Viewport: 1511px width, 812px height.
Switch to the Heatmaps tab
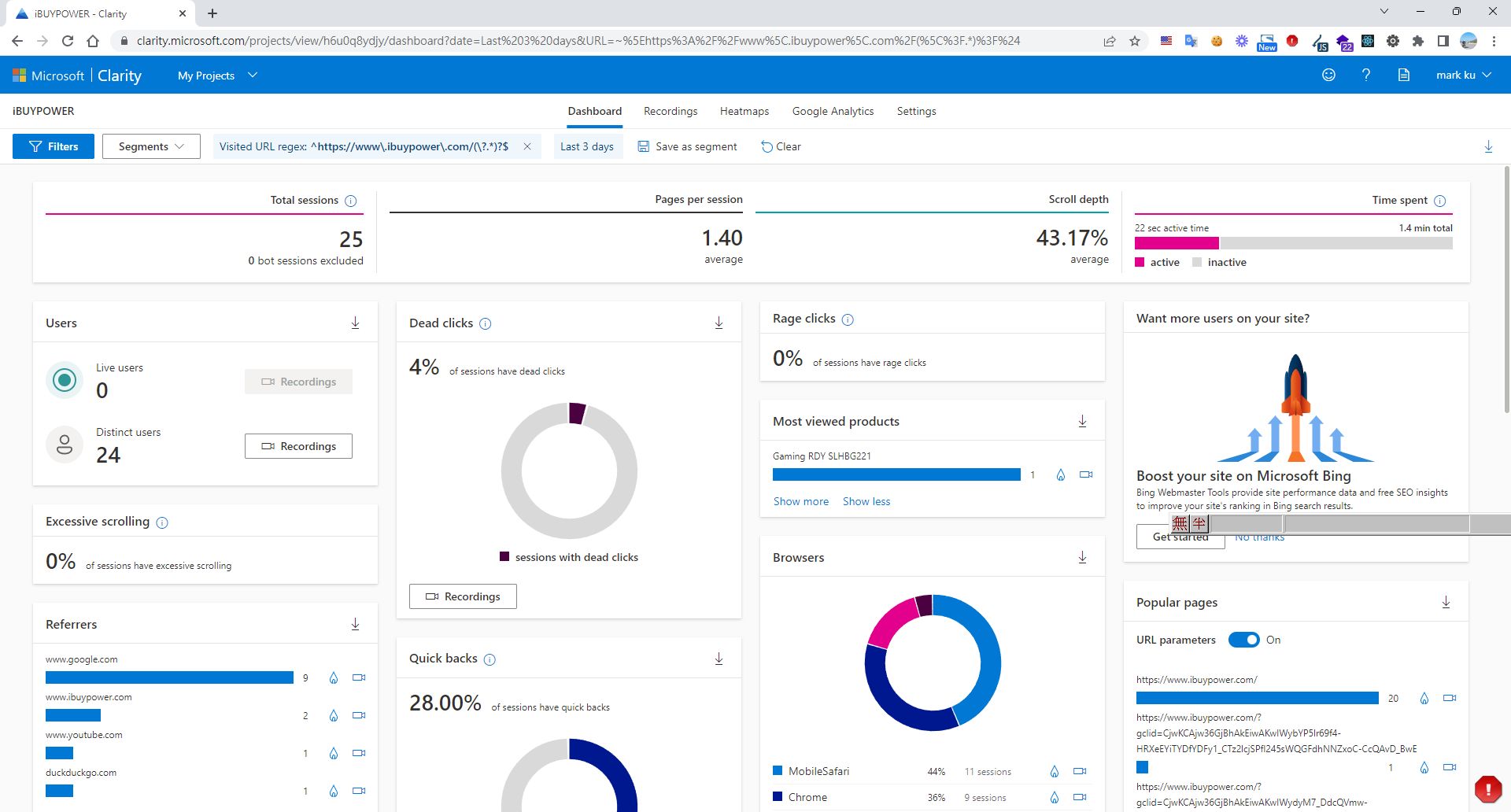click(x=744, y=111)
